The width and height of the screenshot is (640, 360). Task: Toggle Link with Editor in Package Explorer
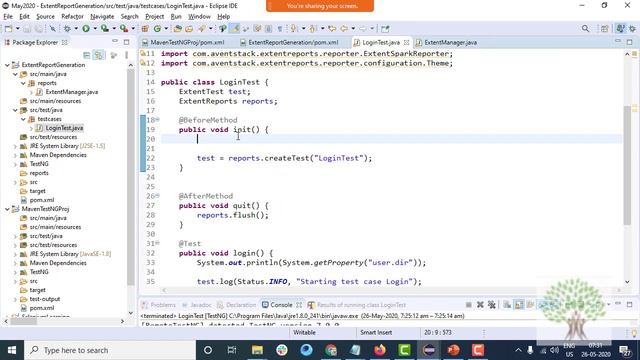tap(99, 55)
